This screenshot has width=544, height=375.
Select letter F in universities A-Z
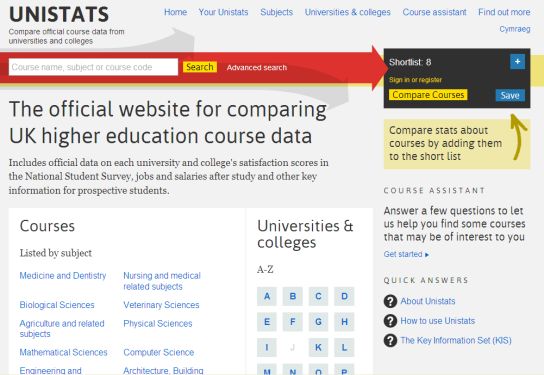(x=292, y=322)
